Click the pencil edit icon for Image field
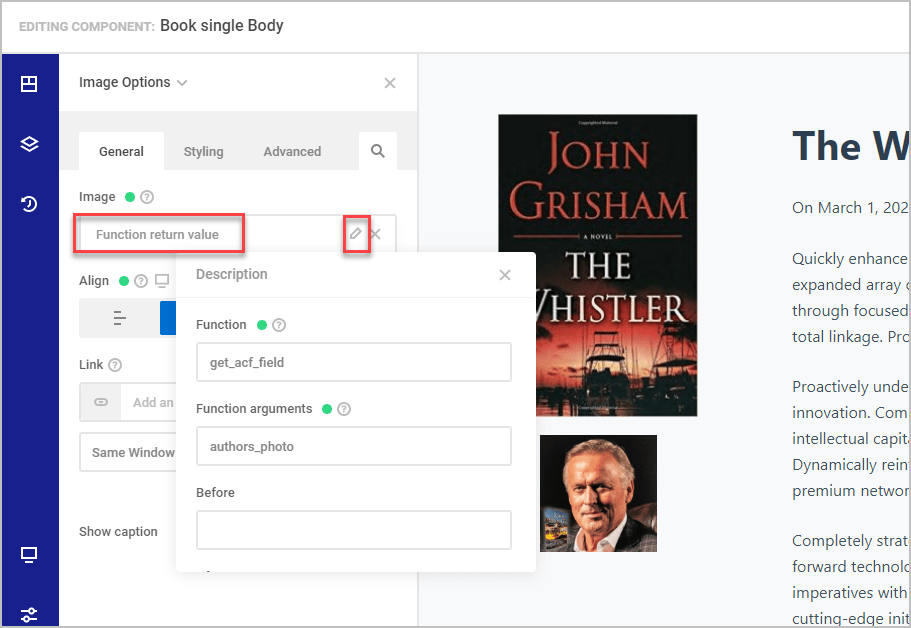 [x=356, y=234]
